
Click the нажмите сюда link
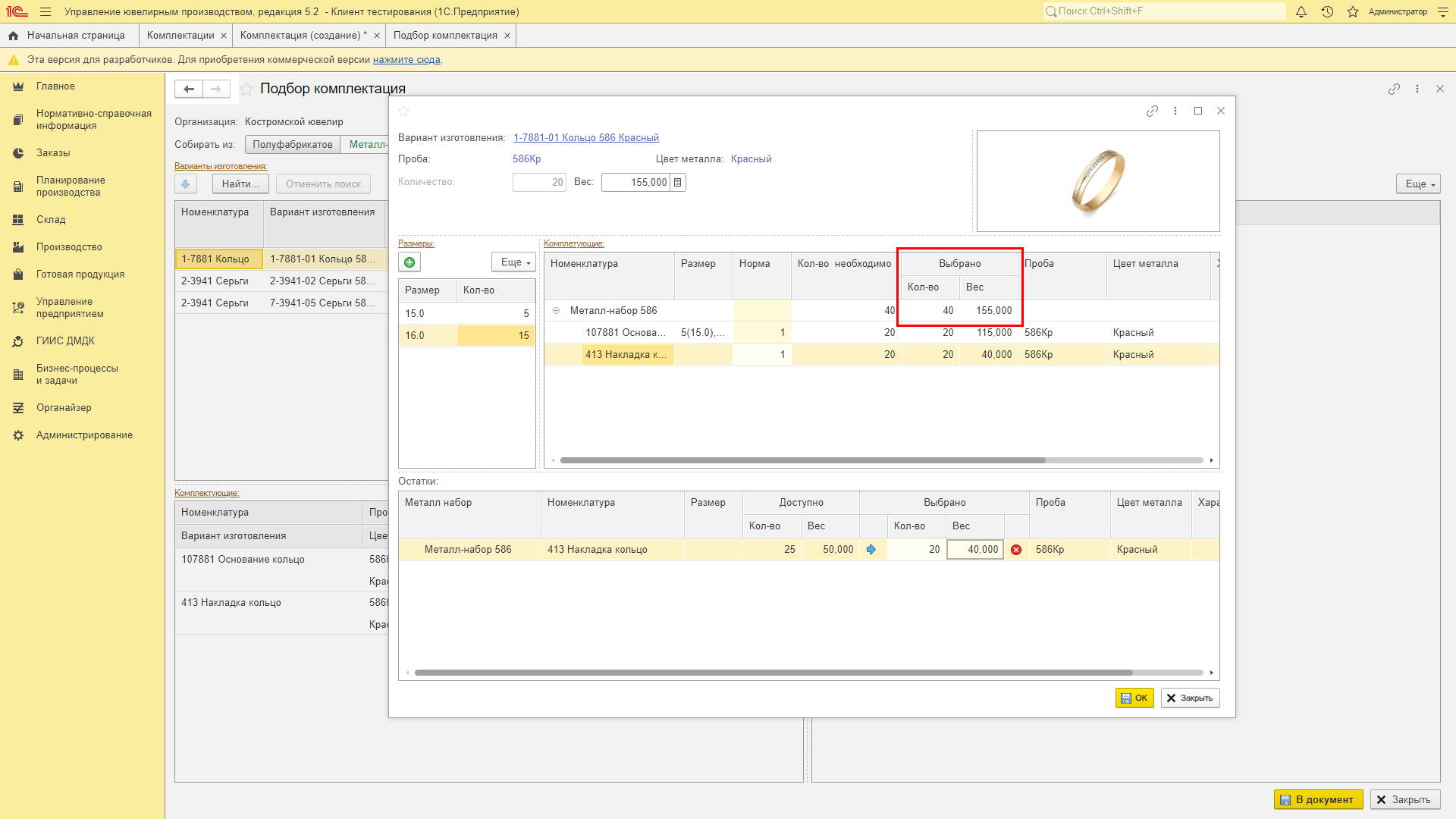pos(406,60)
